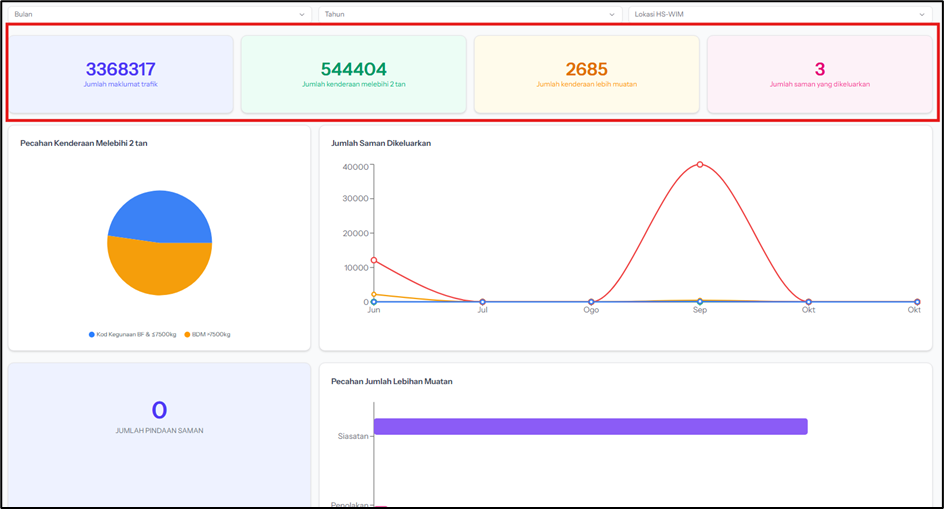This screenshot has height=509, width=944.
Task: Click the chevron arrow in the Tahun field
Action: 612,14
